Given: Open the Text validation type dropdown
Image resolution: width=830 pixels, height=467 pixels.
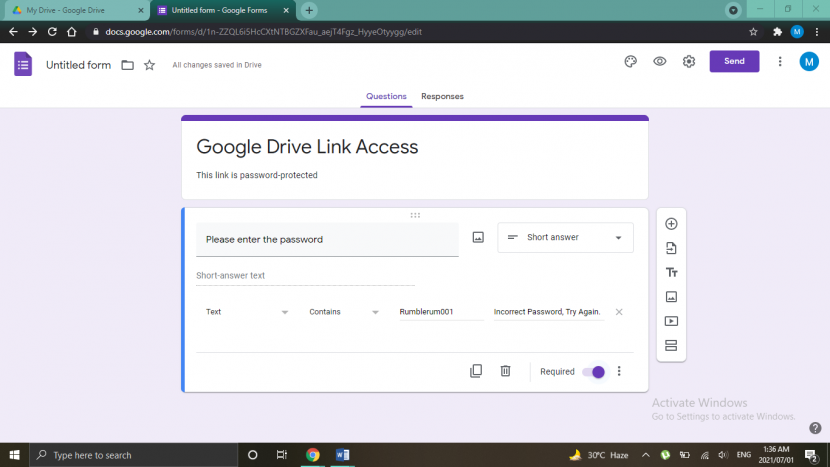Looking at the screenshot, I should point(247,312).
